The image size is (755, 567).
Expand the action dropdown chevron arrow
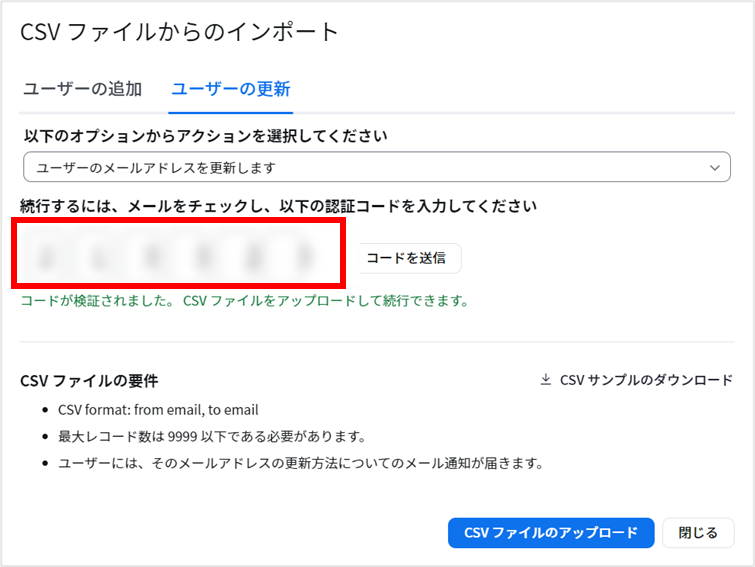click(x=715, y=168)
